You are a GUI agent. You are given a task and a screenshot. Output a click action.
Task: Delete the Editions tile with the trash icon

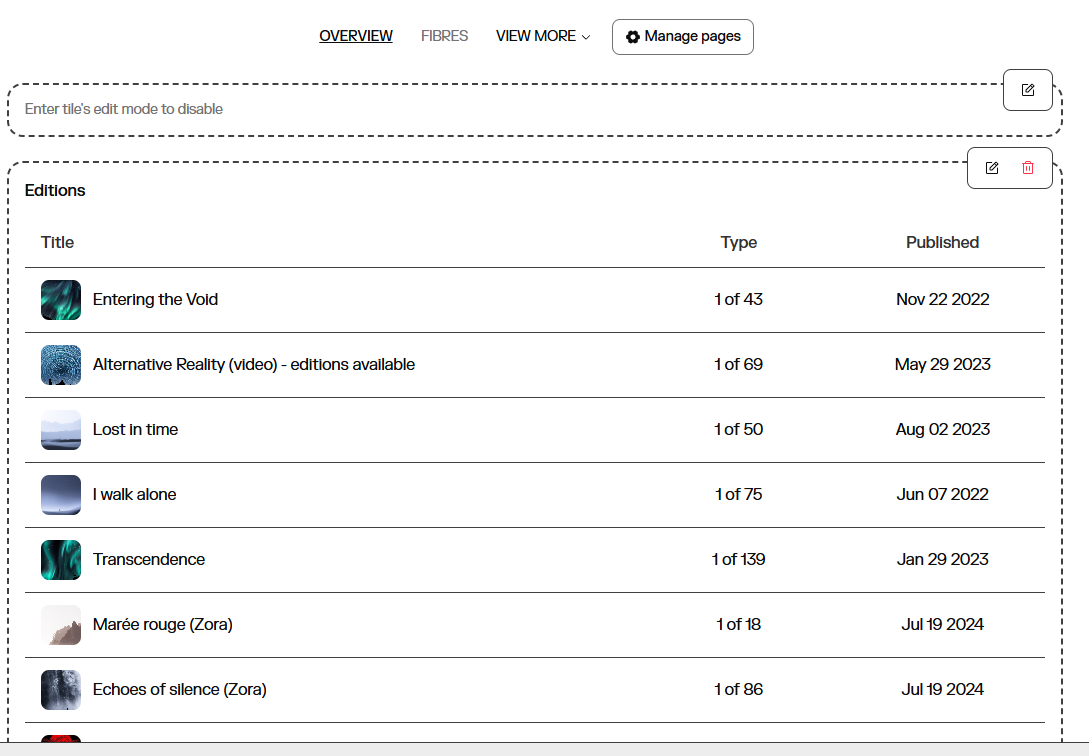1027,168
